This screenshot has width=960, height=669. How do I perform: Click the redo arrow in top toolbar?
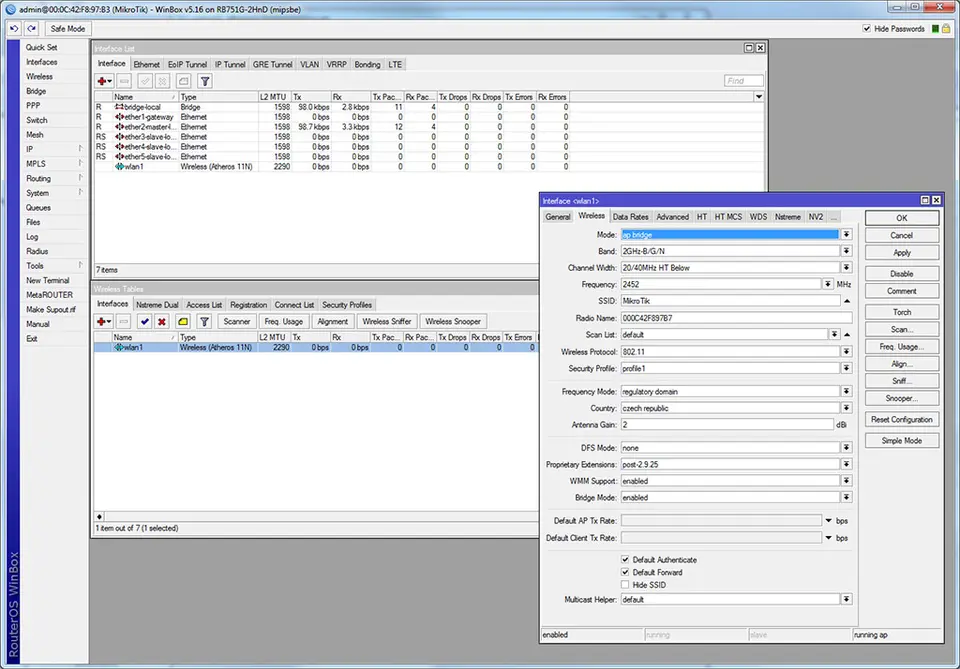coord(32,29)
